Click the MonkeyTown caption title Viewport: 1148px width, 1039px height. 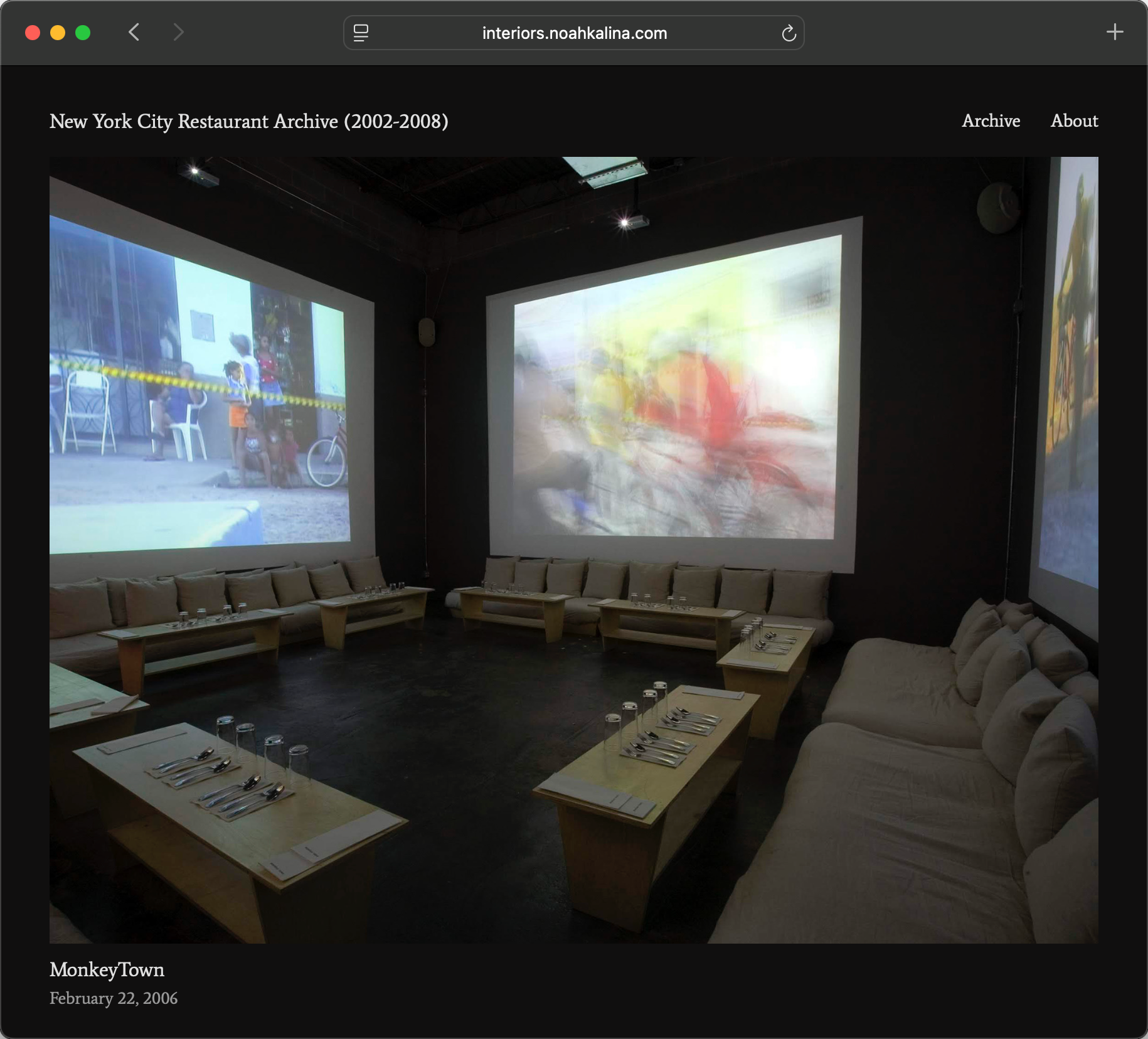(x=107, y=970)
